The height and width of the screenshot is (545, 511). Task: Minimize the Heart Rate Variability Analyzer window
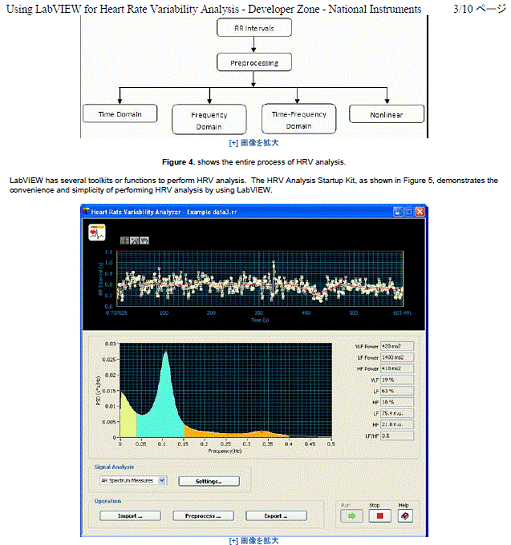pyautogui.click(x=398, y=212)
